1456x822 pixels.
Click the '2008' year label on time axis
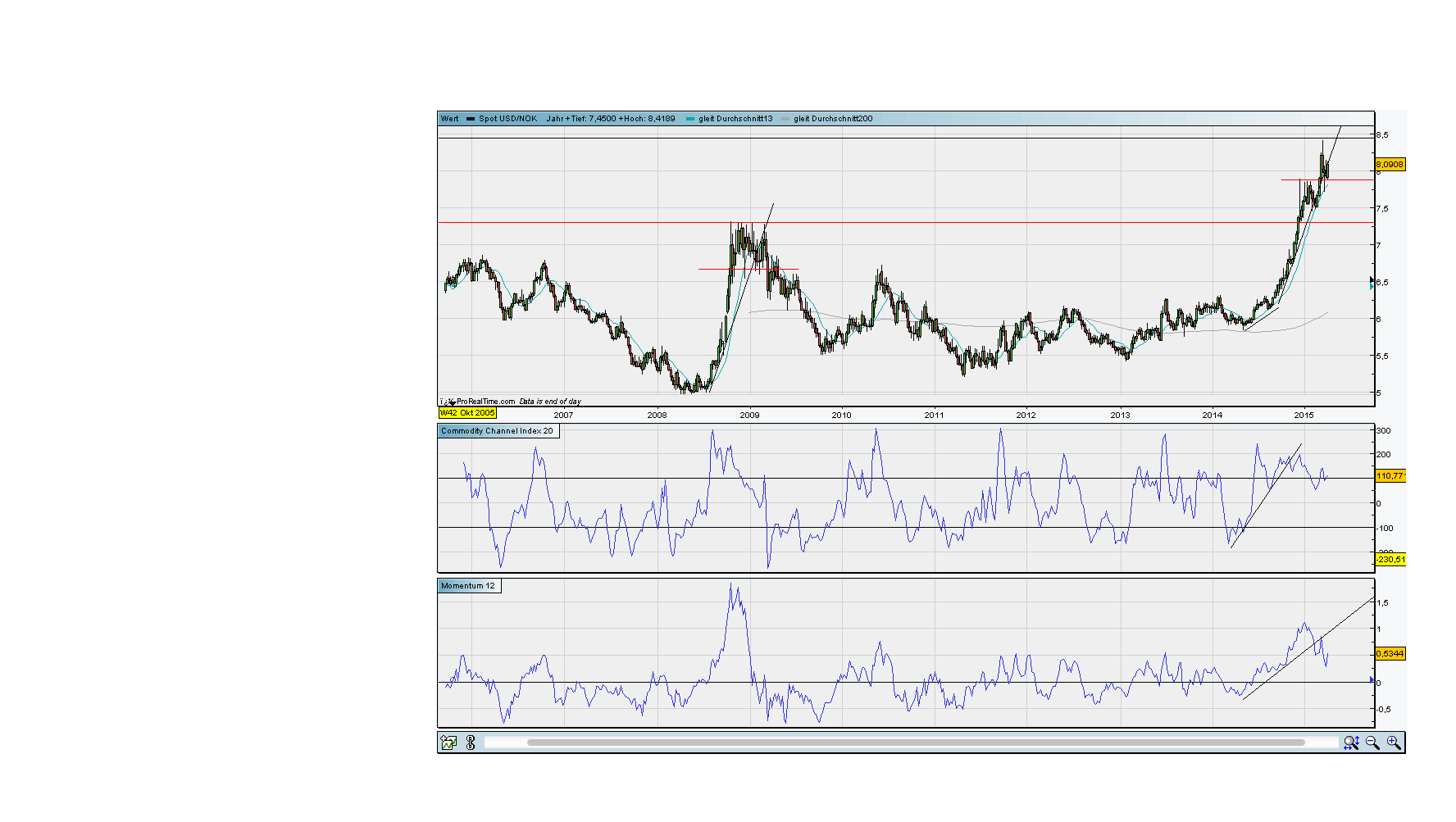657,415
